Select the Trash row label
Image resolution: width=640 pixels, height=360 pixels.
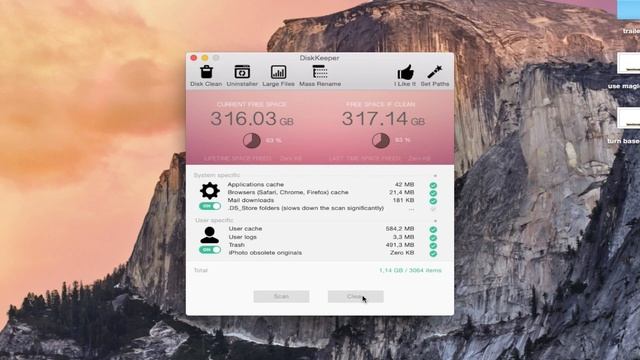(237, 244)
